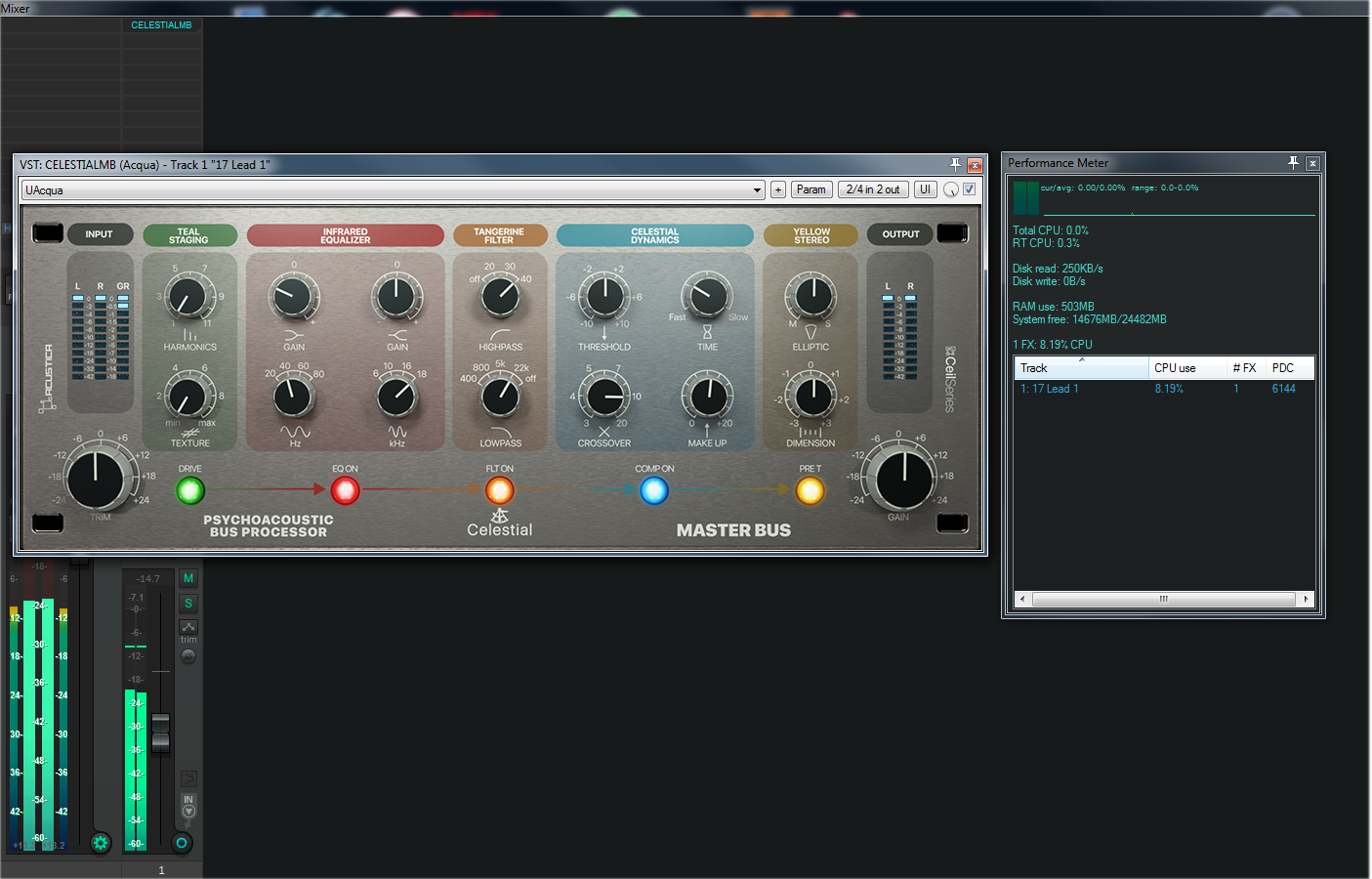The height and width of the screenshot is (879, 1372).
Task: Pin the CELESTIALMB VST window
Action: tap(955, 164)
